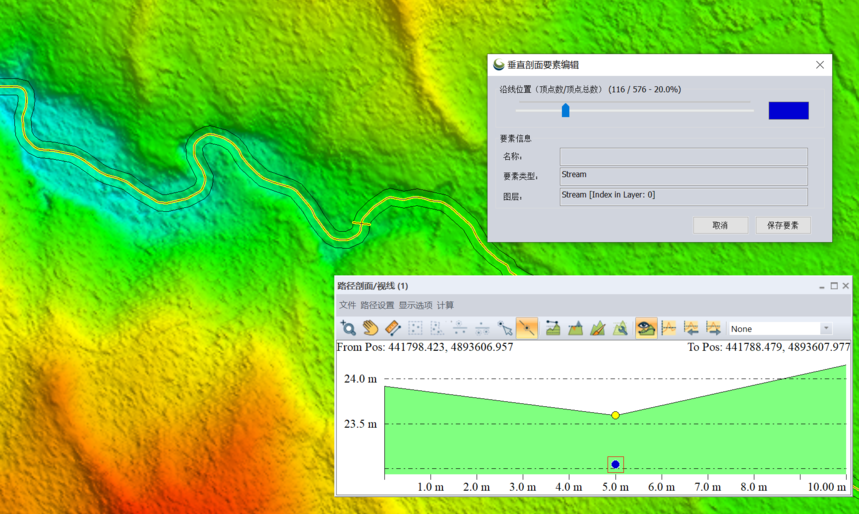Click the 名称 input field
Screen dimensions: 859x514
click(x=683, y=156)
